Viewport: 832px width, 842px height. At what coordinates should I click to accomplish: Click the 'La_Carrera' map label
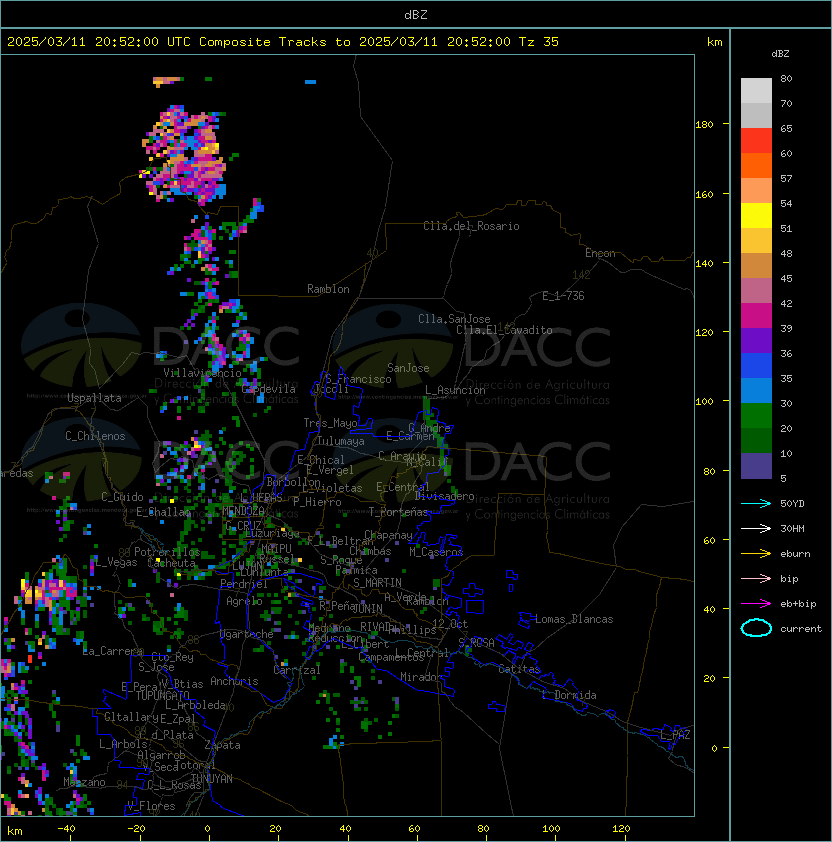[113, 651]
